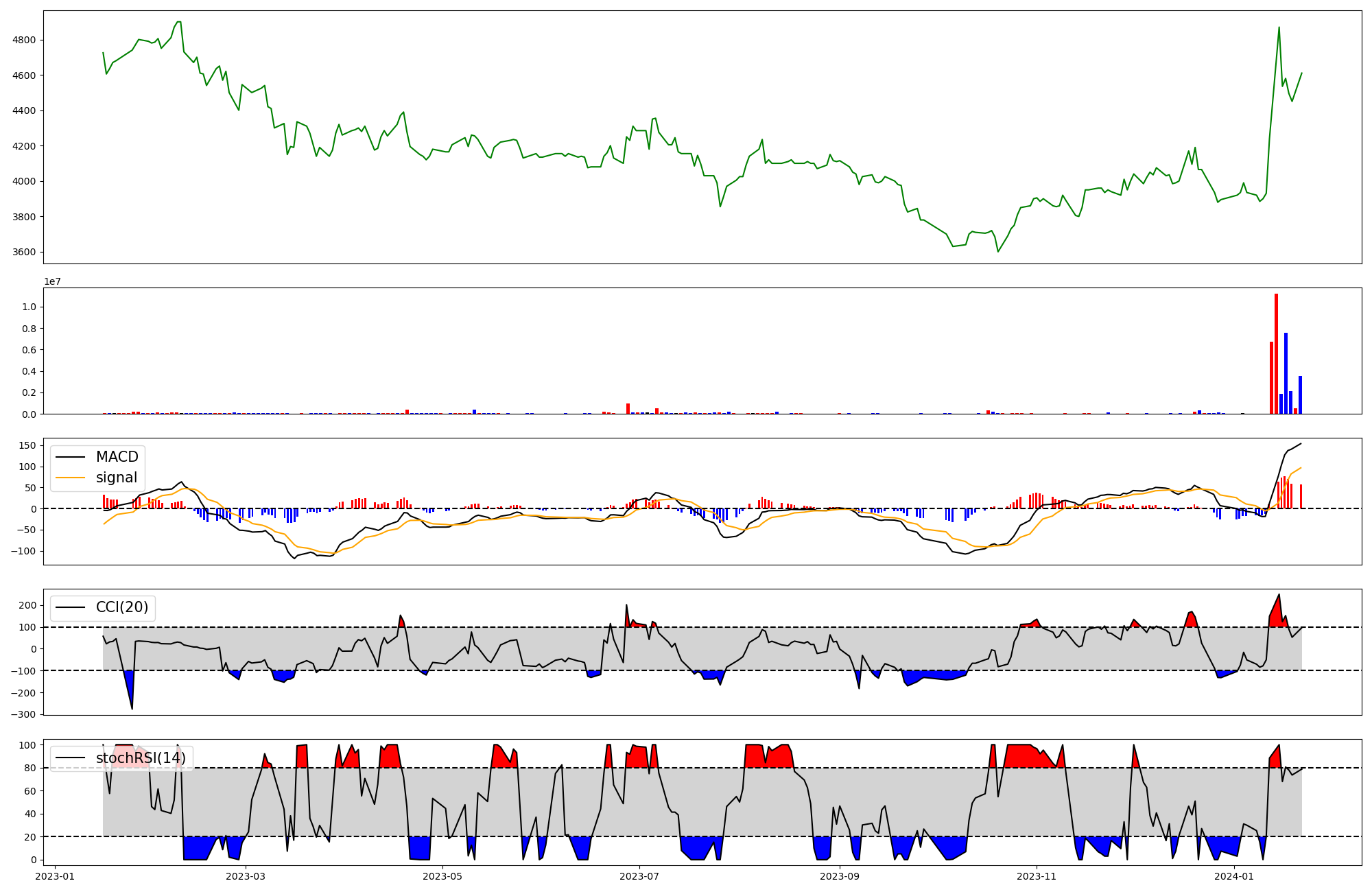1372x892 pixels.
Task: Click the 2023-05 date tick label
Action: tap(442, 876)
